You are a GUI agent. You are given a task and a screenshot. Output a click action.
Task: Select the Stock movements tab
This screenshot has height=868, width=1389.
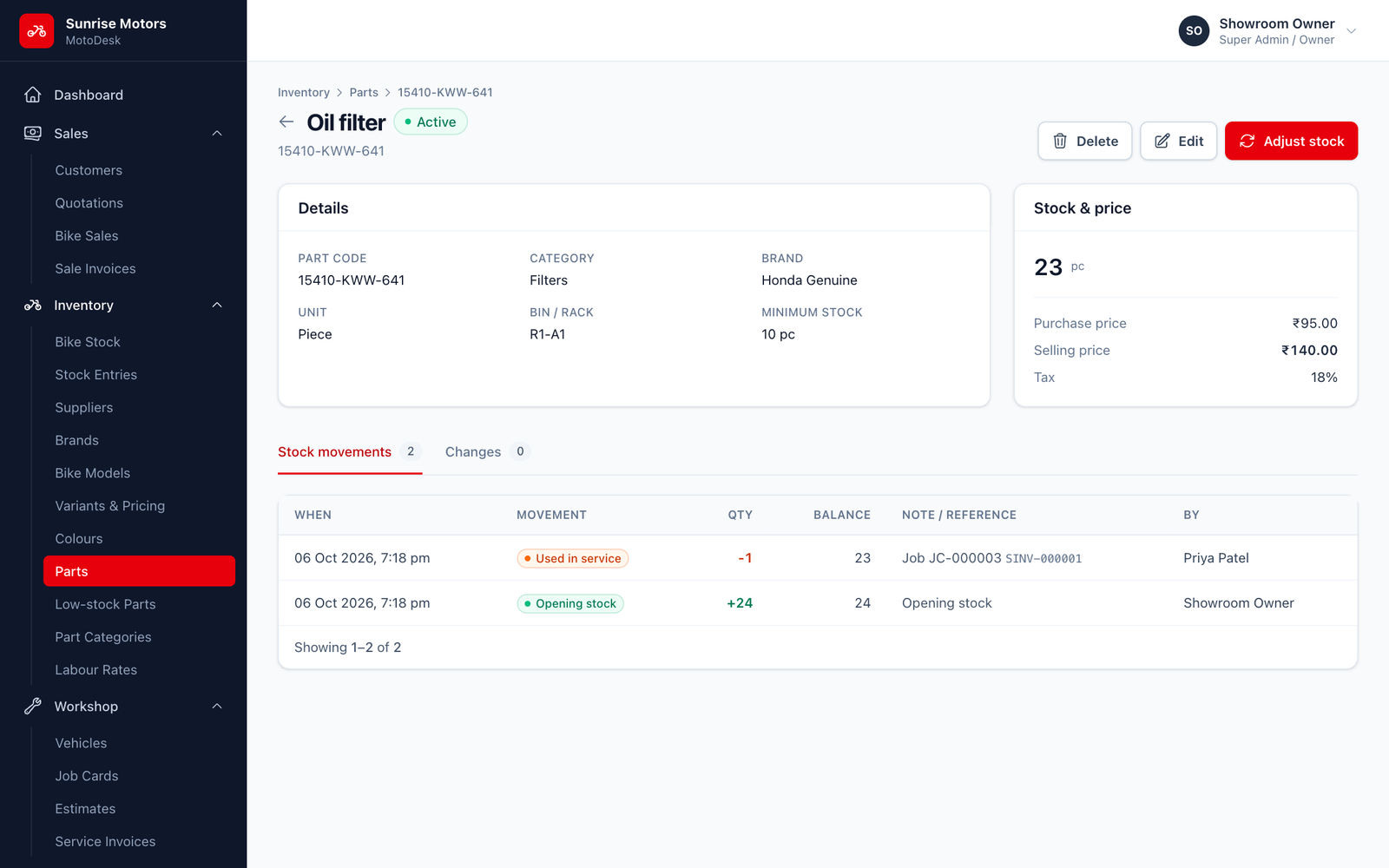[350, 451]
